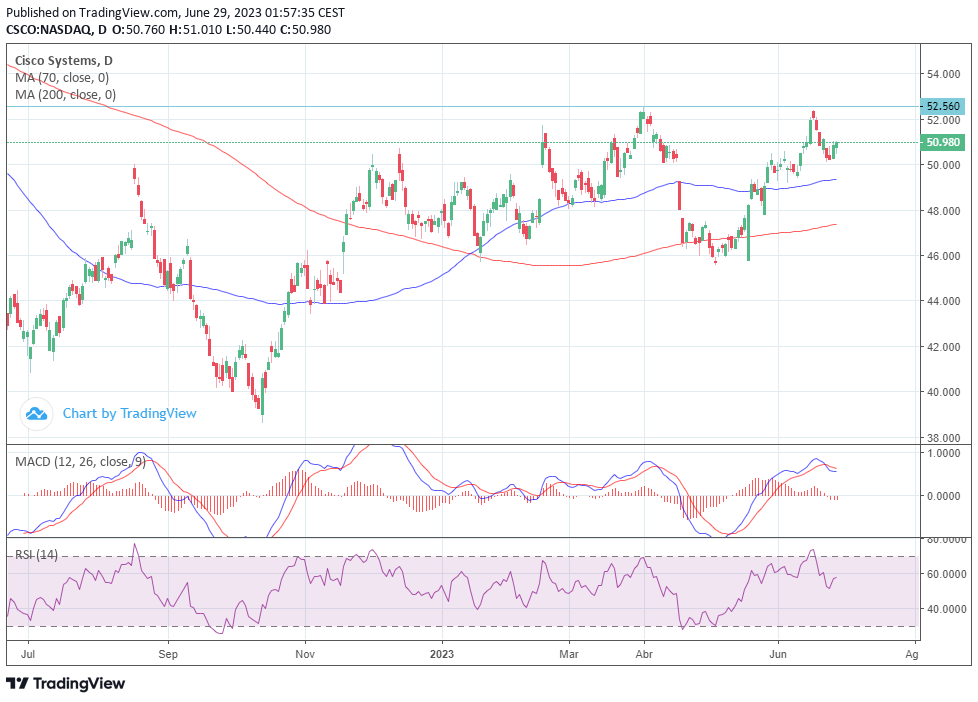978x702 pixels.
Task: Click the 1.0000 MACD axis label
Action: [943, 453]
